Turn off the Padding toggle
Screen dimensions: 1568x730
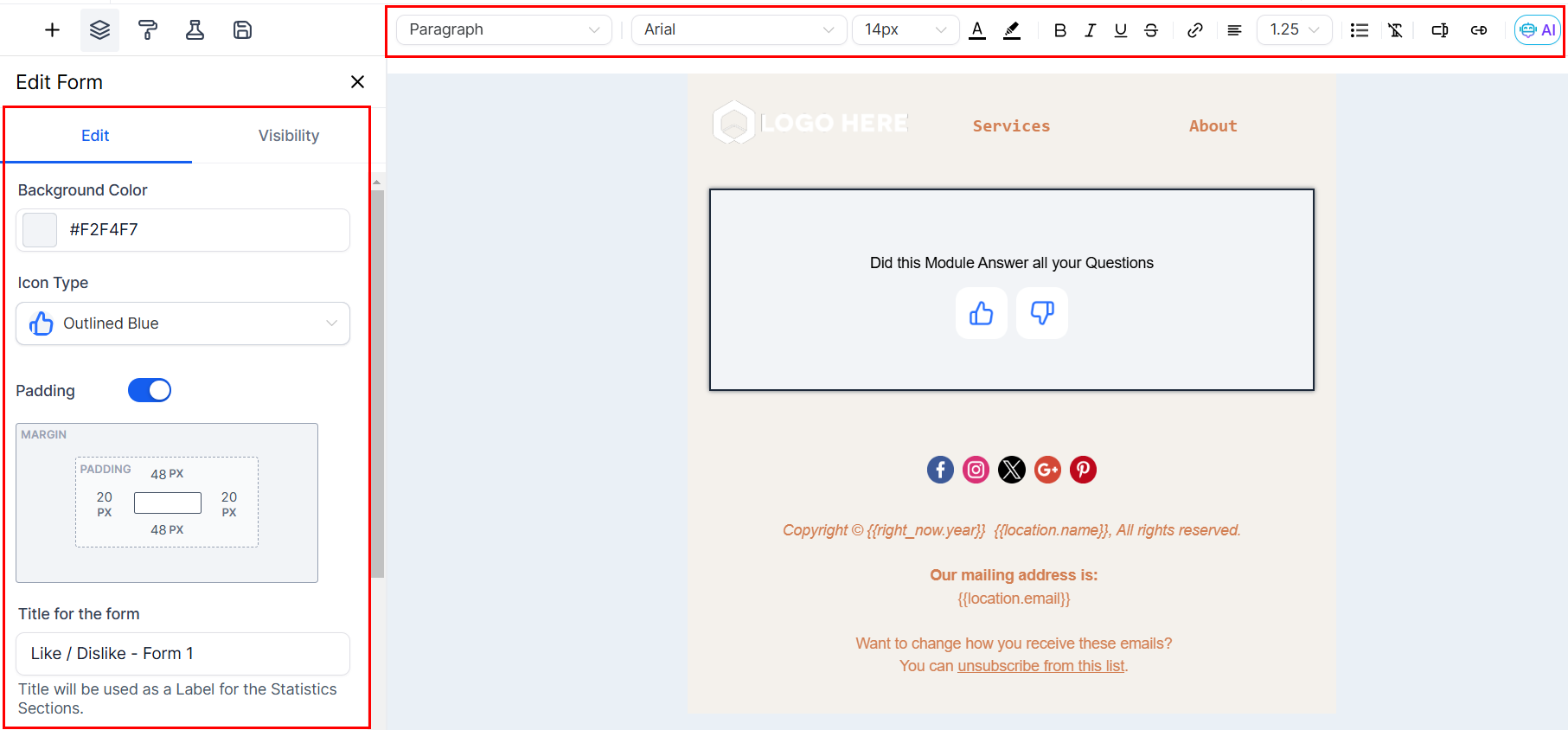point(150,390)
